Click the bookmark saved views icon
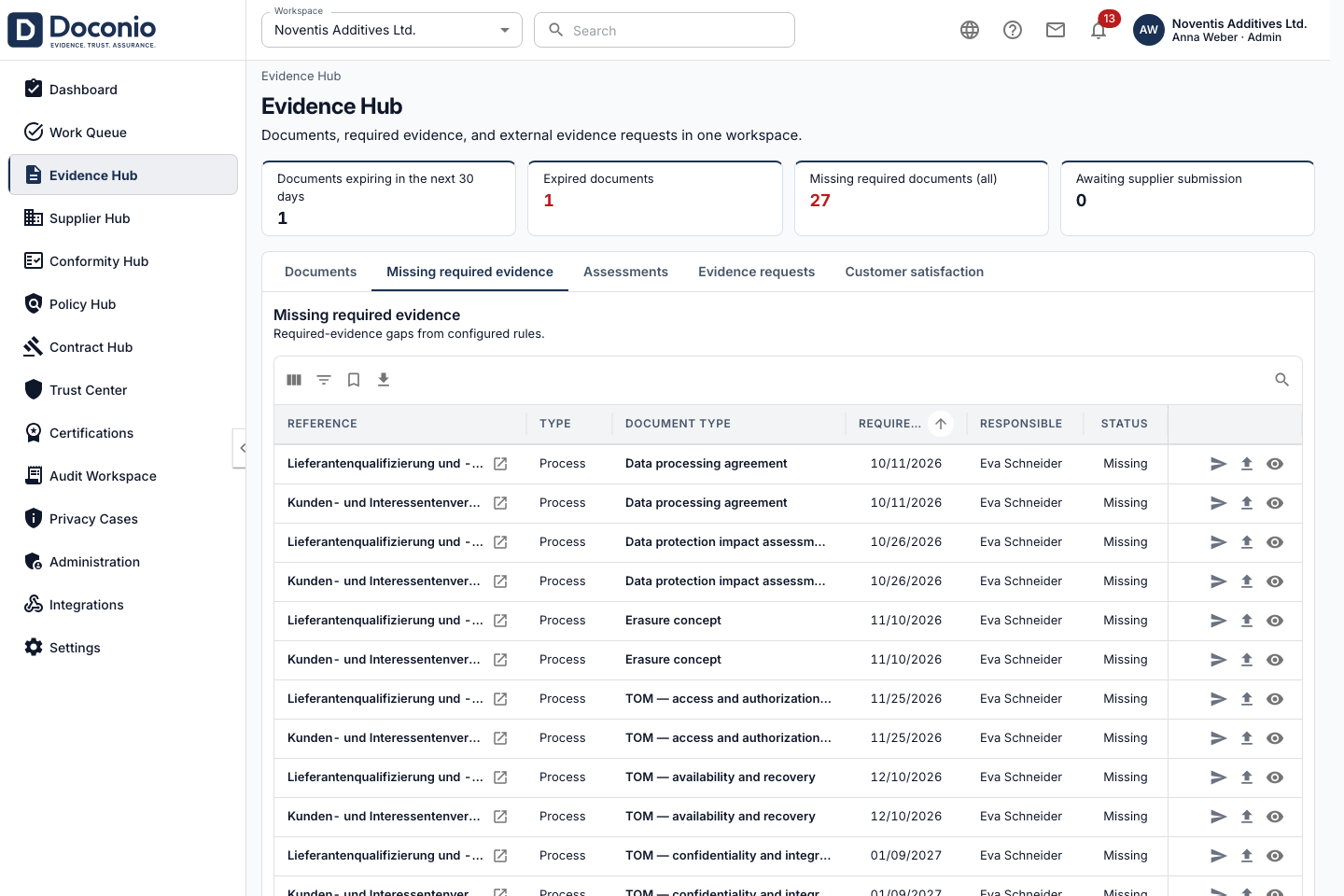This screenshot has height=896, width=1344. coord(354,380)
